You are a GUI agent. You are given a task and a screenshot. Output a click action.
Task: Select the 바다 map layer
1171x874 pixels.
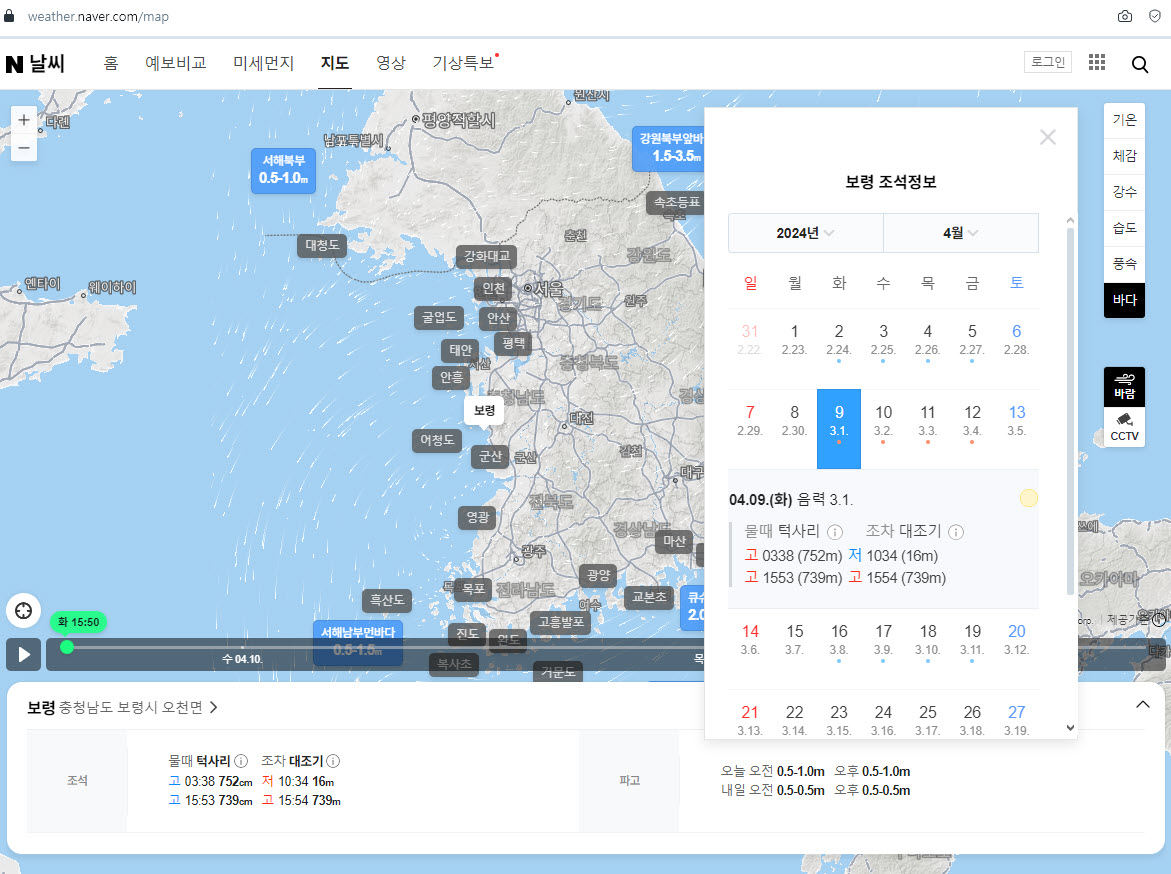[x=1124, y=300]
